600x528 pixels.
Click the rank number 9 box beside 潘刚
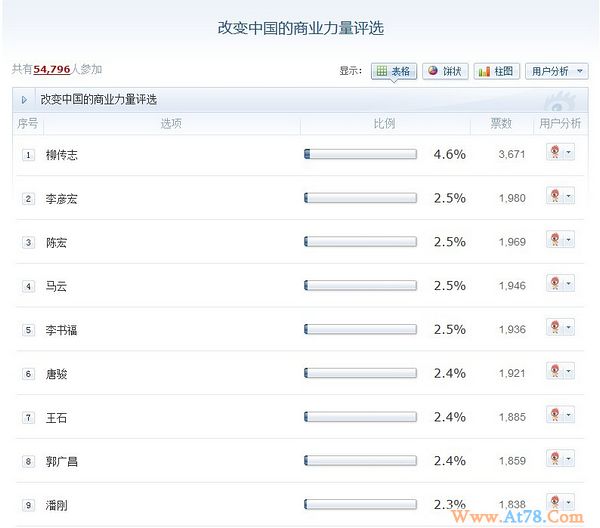tap(28, 506)
